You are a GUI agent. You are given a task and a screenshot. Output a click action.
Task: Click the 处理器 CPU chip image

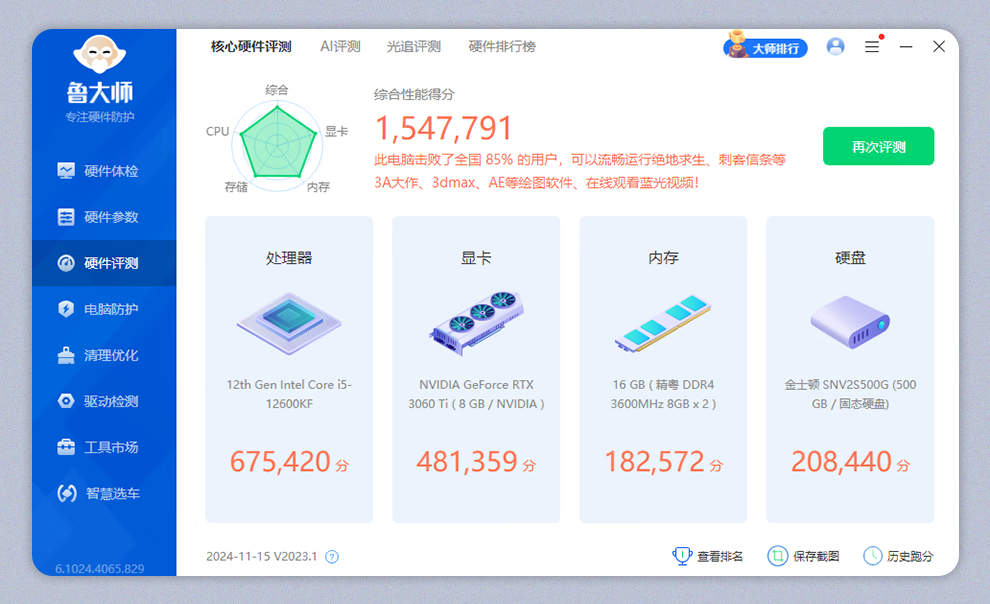pos(289,324)
